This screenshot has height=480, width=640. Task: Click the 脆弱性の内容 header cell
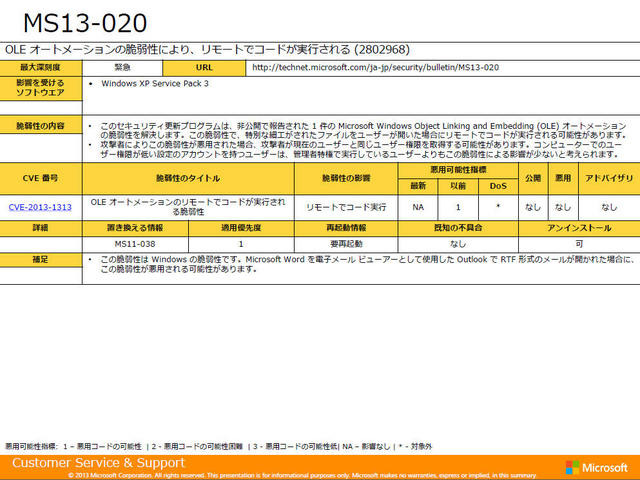(x=40, y=126)
